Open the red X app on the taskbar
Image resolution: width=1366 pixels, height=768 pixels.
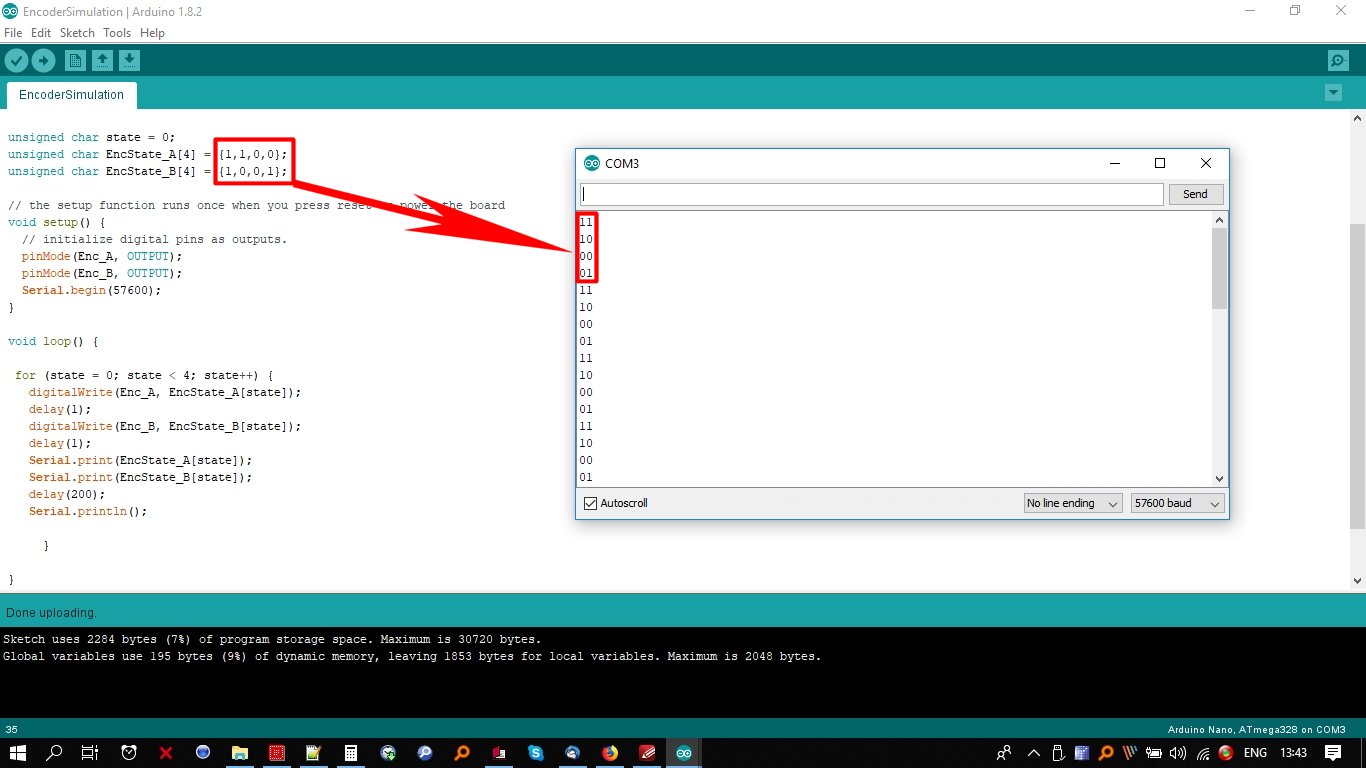pos(166,753)
